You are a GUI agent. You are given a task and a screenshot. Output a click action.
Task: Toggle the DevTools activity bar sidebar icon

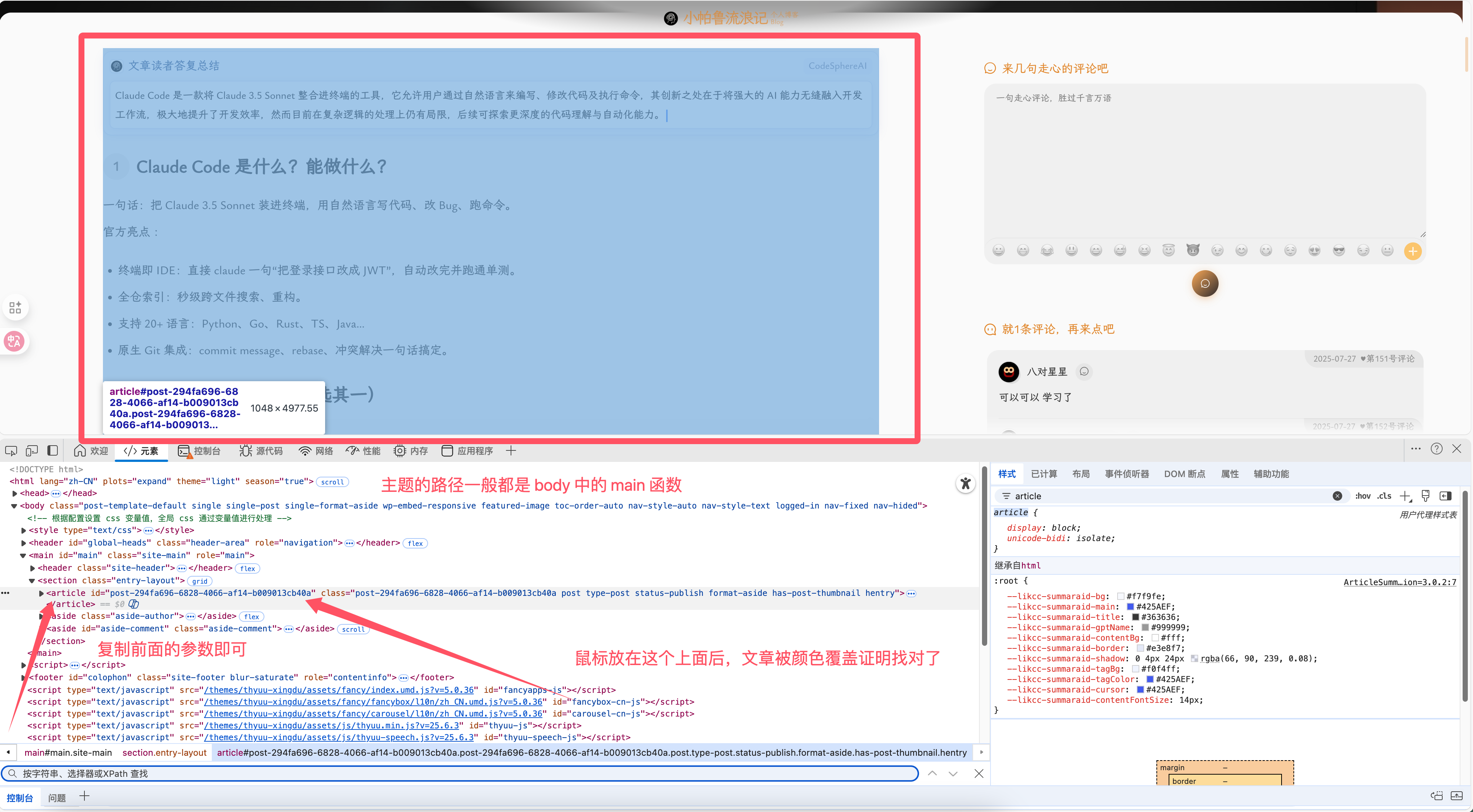pyautogui.click(x=53, y=451)
